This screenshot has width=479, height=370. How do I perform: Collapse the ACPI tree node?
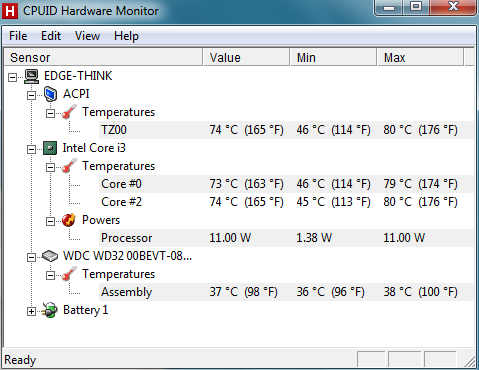[x=31, y=95]
